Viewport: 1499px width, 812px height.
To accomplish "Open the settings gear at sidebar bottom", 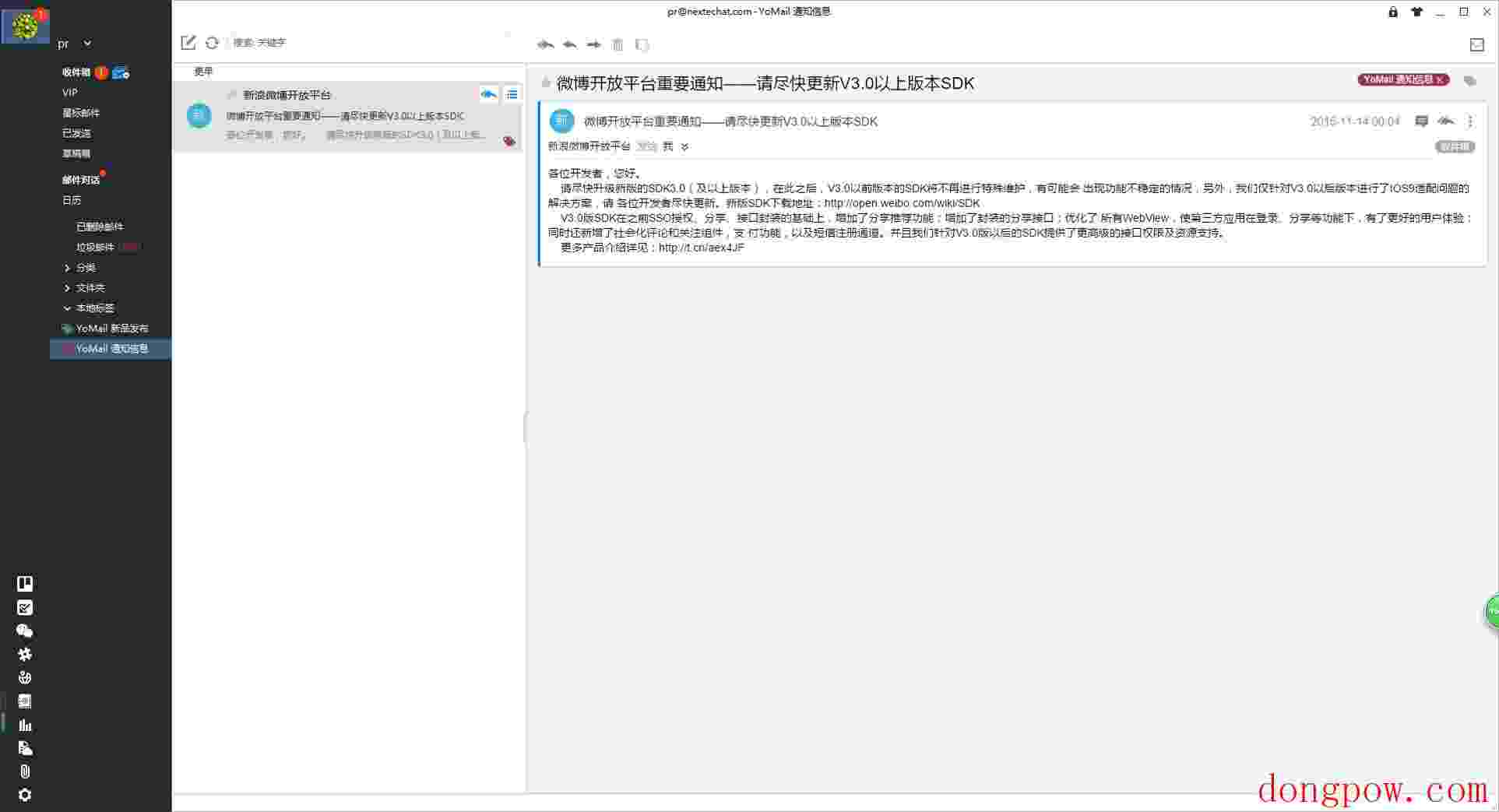I will tap(25, 795).
